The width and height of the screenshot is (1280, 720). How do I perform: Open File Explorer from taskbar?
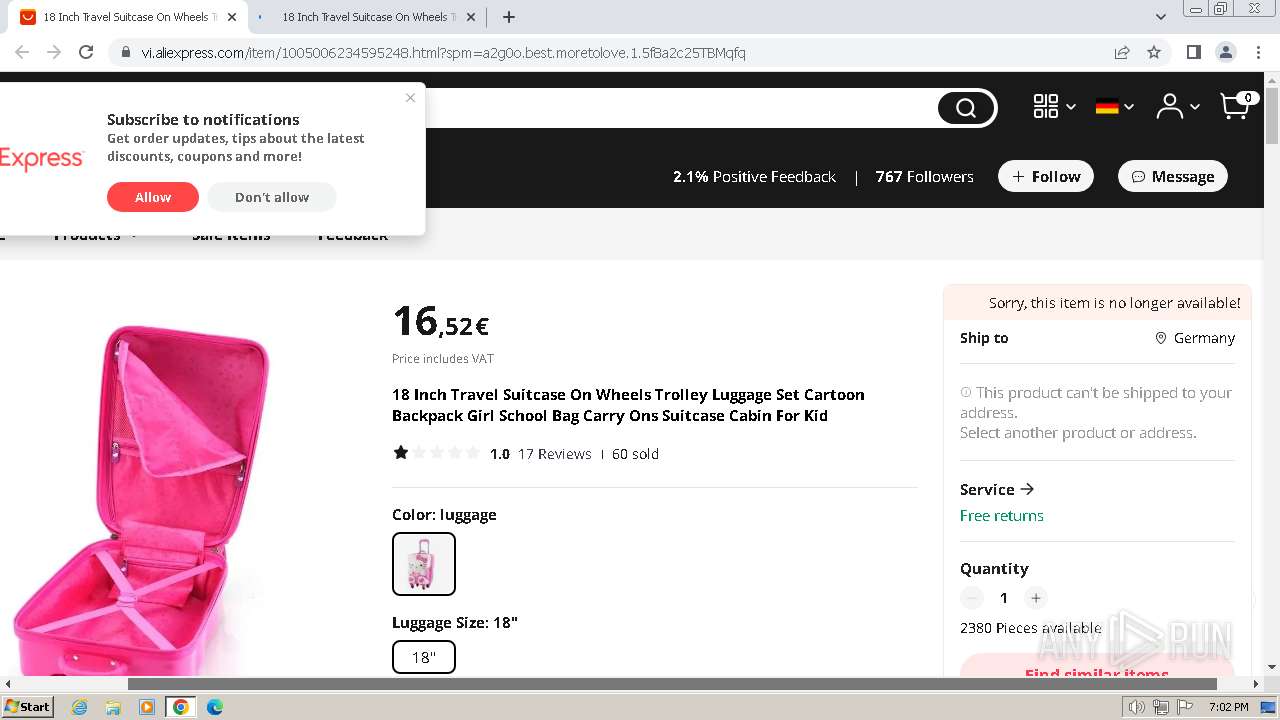click(113, 707)
